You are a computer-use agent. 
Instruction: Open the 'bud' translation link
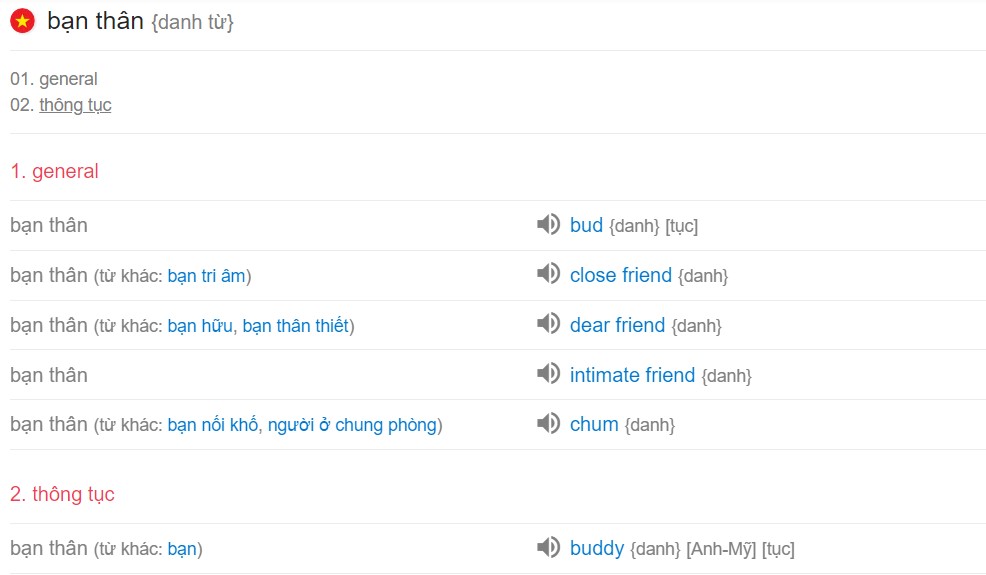tap(586, 225)
